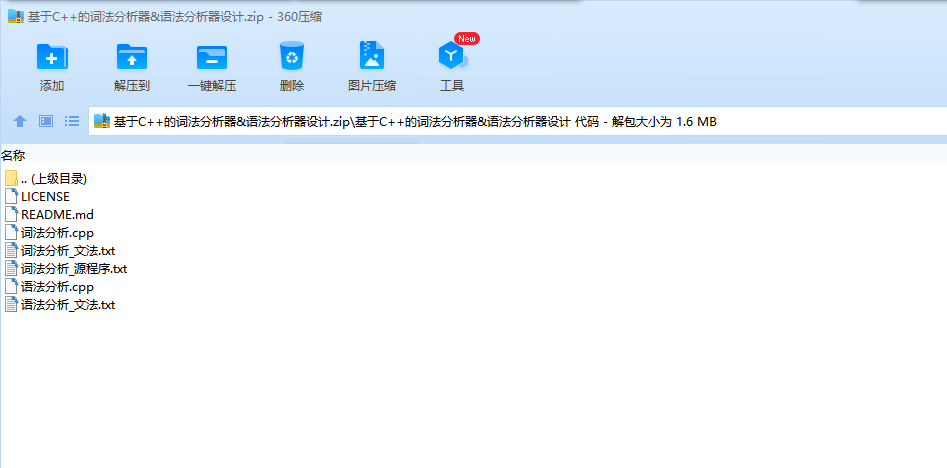947x468 pixels.
Task: Click the text file icon beside 语法分析_文法.txt
Action: 11,305
